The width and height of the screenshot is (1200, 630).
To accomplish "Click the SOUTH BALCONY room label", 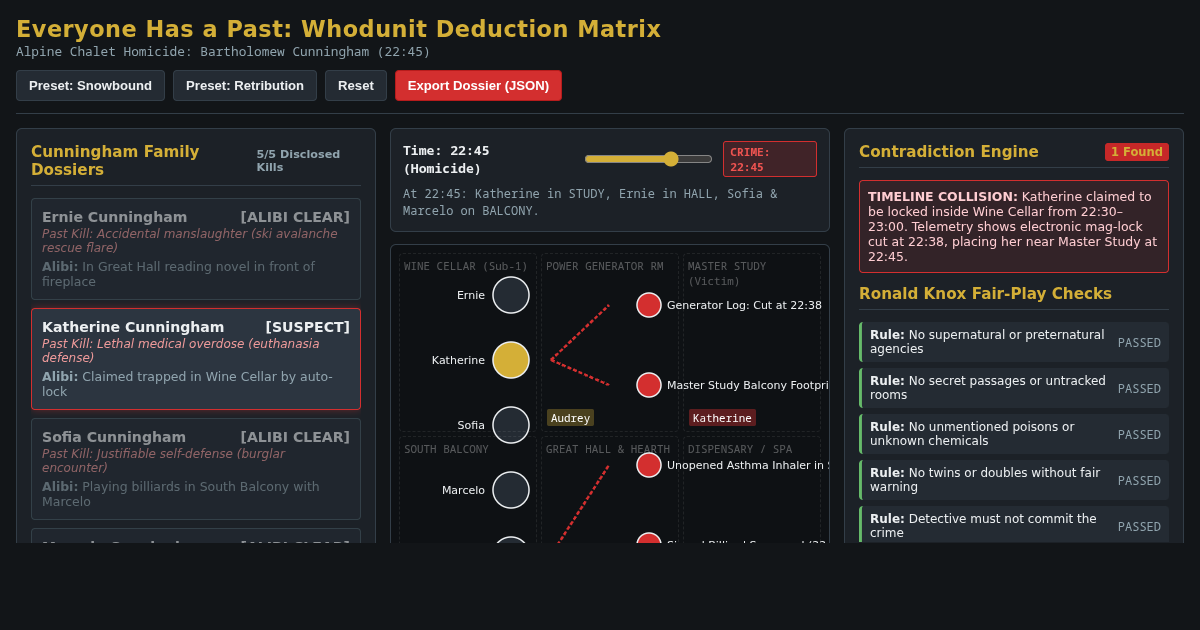I will click(x=446, y=450).
